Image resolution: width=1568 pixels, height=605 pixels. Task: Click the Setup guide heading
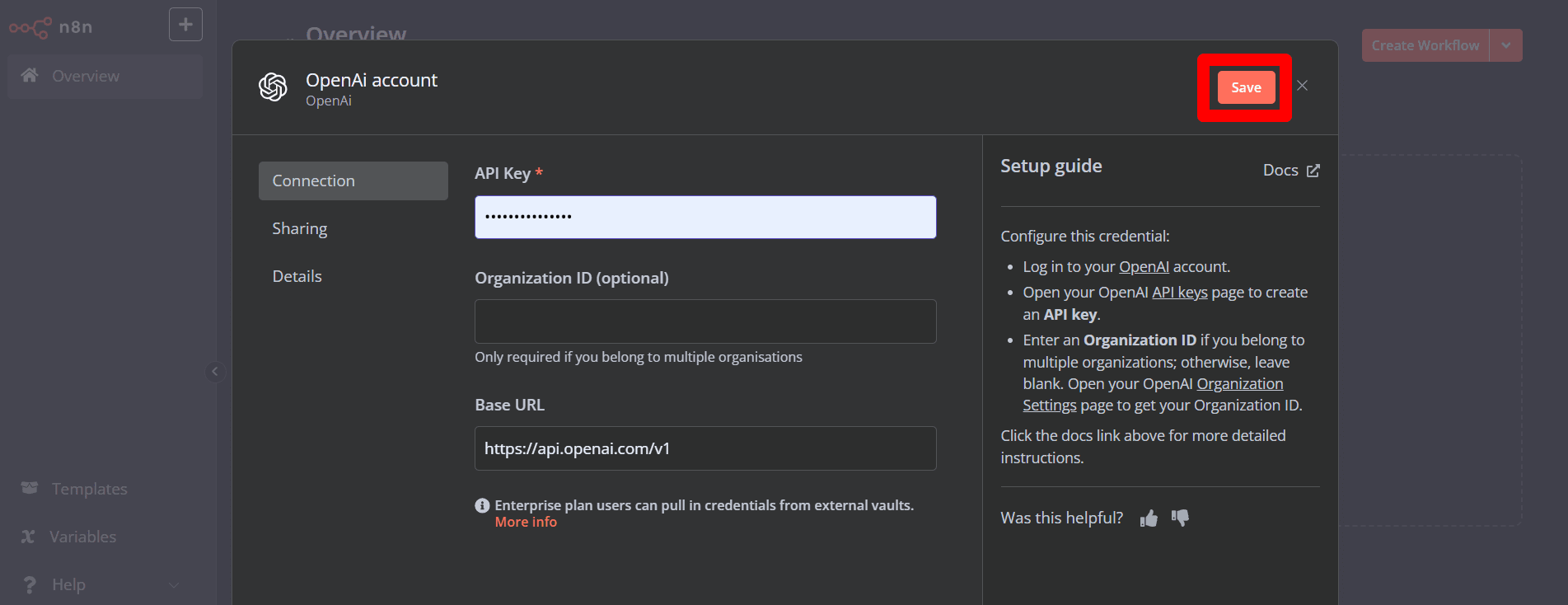[x=1051, y=166]
